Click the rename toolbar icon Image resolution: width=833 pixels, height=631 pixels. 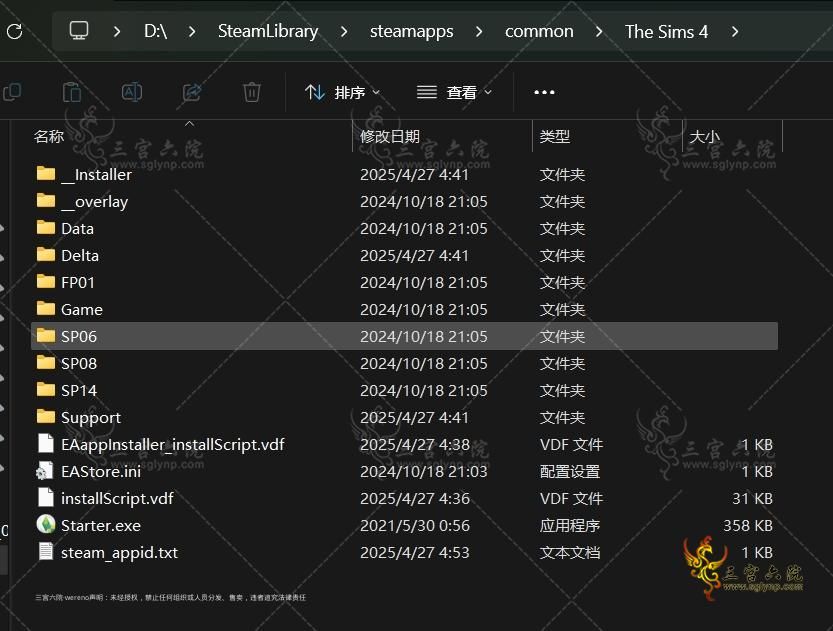(132, 92)
